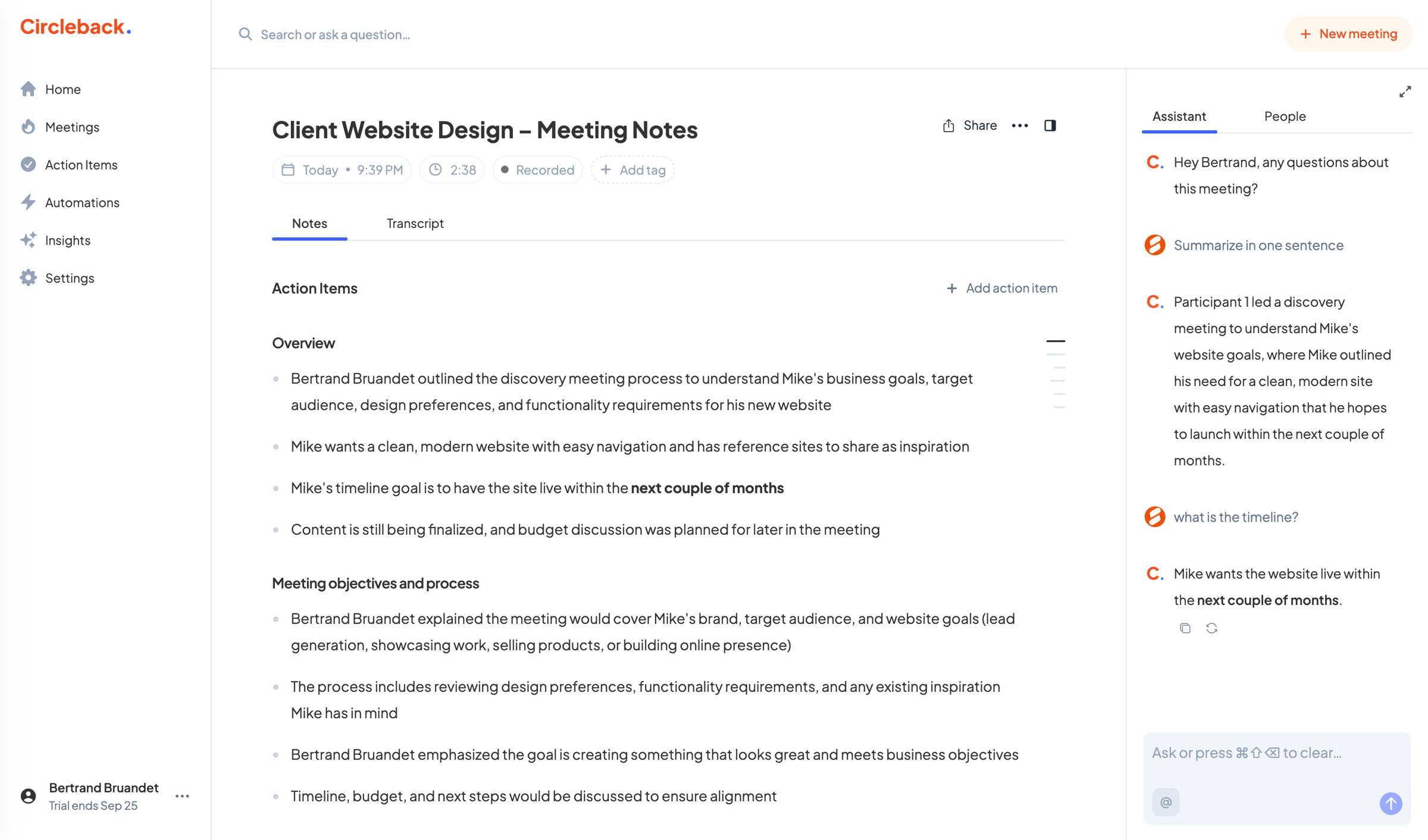Send message with the arrow button
The width and height of the screenshot is (1428, 840).
[x=1391, y=803]
